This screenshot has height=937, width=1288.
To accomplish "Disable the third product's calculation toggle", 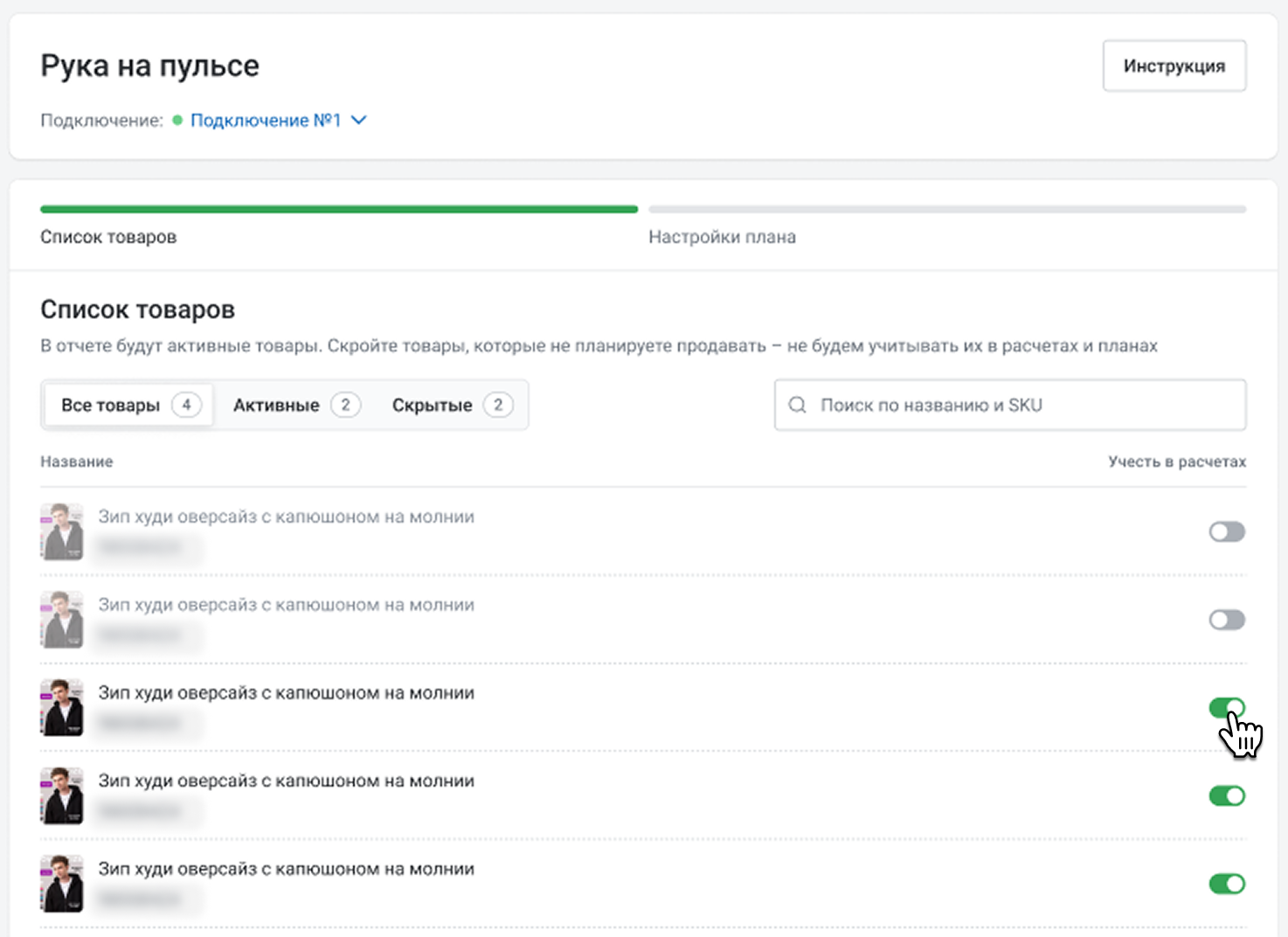I will tap(1226, 707).
